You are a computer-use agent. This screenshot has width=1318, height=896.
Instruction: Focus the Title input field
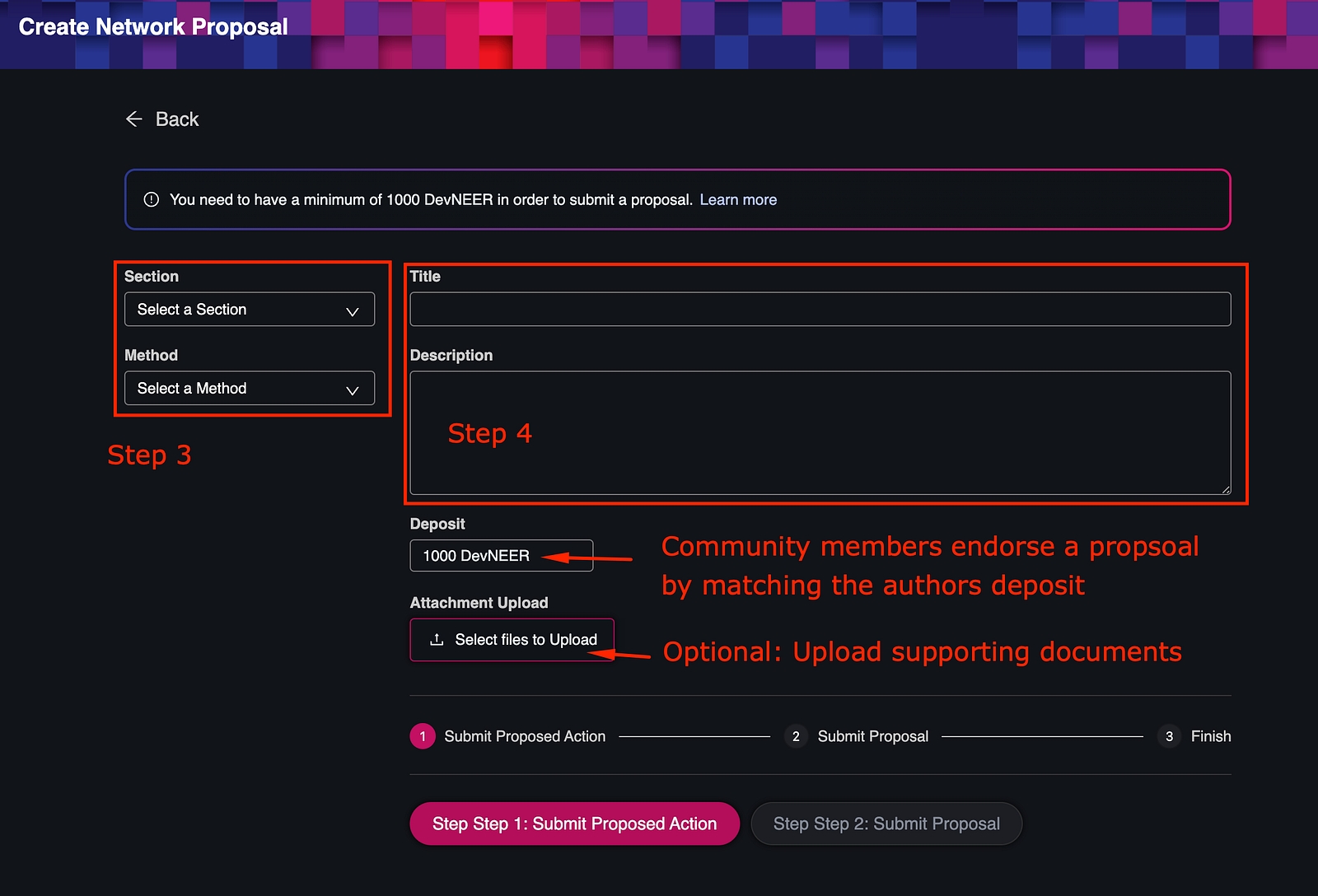(820, 310)
